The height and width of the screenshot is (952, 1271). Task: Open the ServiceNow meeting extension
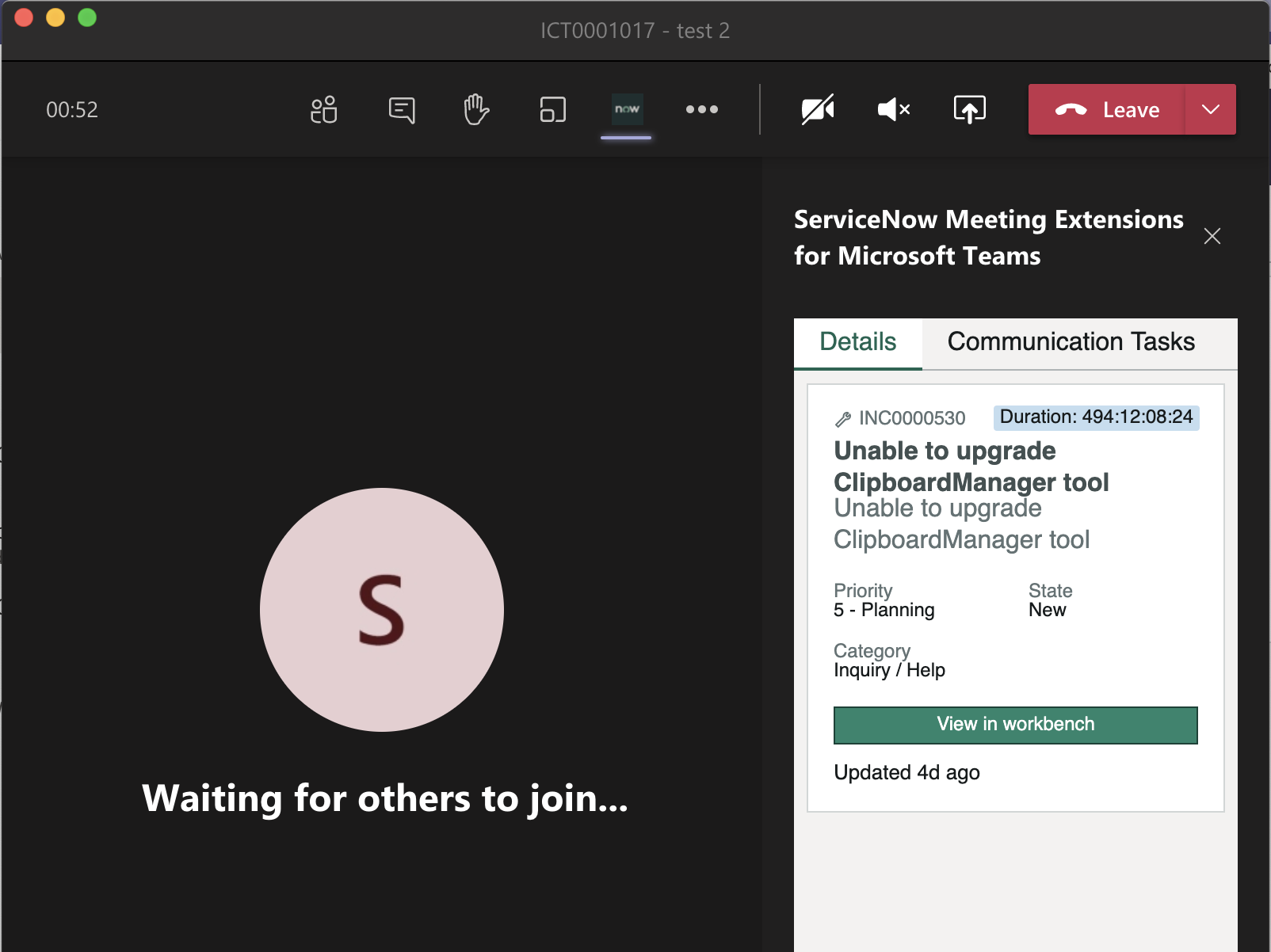tap(626, 110)
